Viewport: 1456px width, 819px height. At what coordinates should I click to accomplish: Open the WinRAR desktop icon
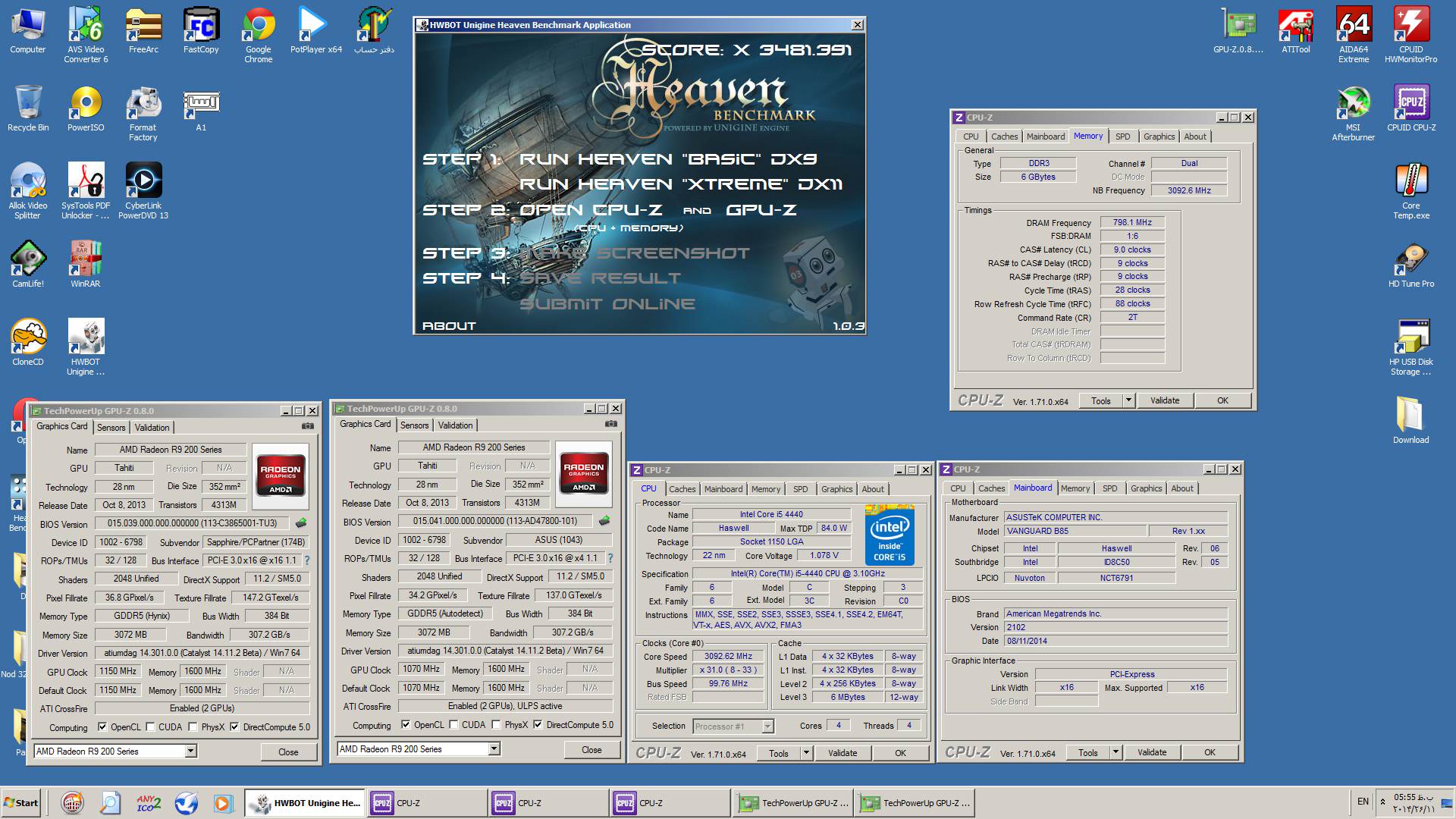(86, 264)
